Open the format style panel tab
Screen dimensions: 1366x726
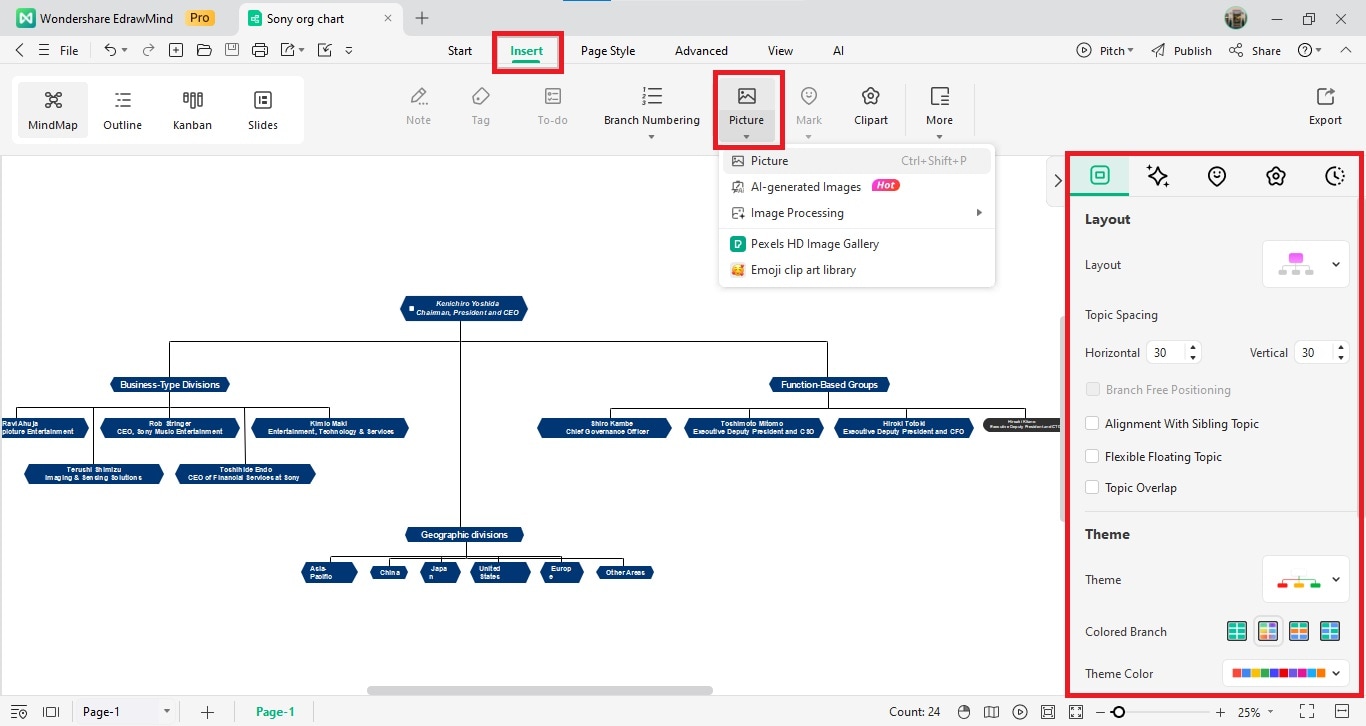coord(1100,175)
